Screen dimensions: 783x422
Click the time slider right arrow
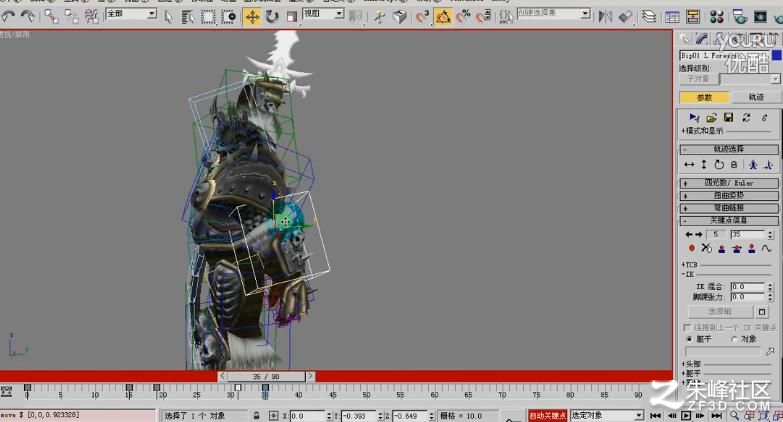(x=310, y=377)
